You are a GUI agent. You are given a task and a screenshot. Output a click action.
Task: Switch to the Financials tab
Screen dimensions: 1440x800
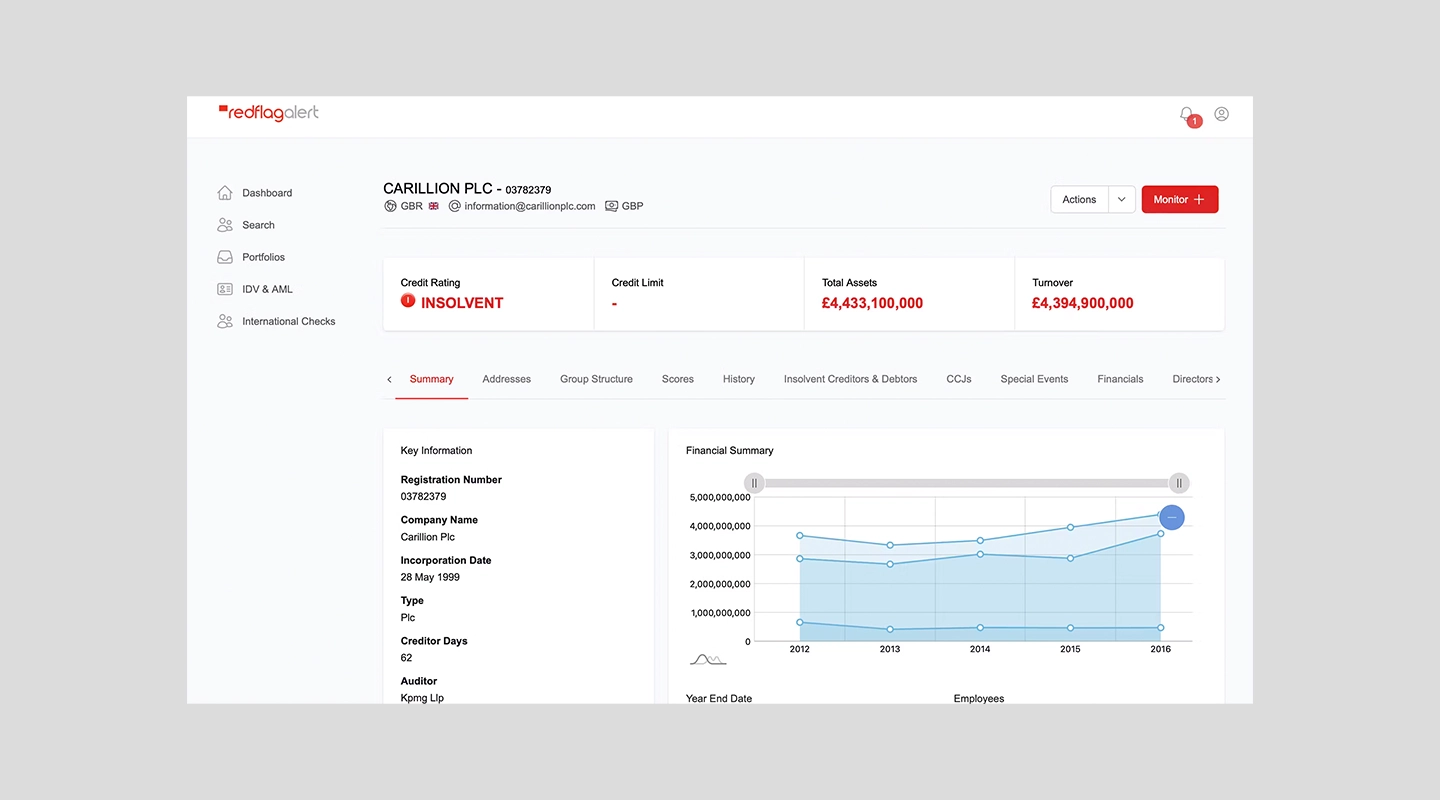[x=1120, y=379]
